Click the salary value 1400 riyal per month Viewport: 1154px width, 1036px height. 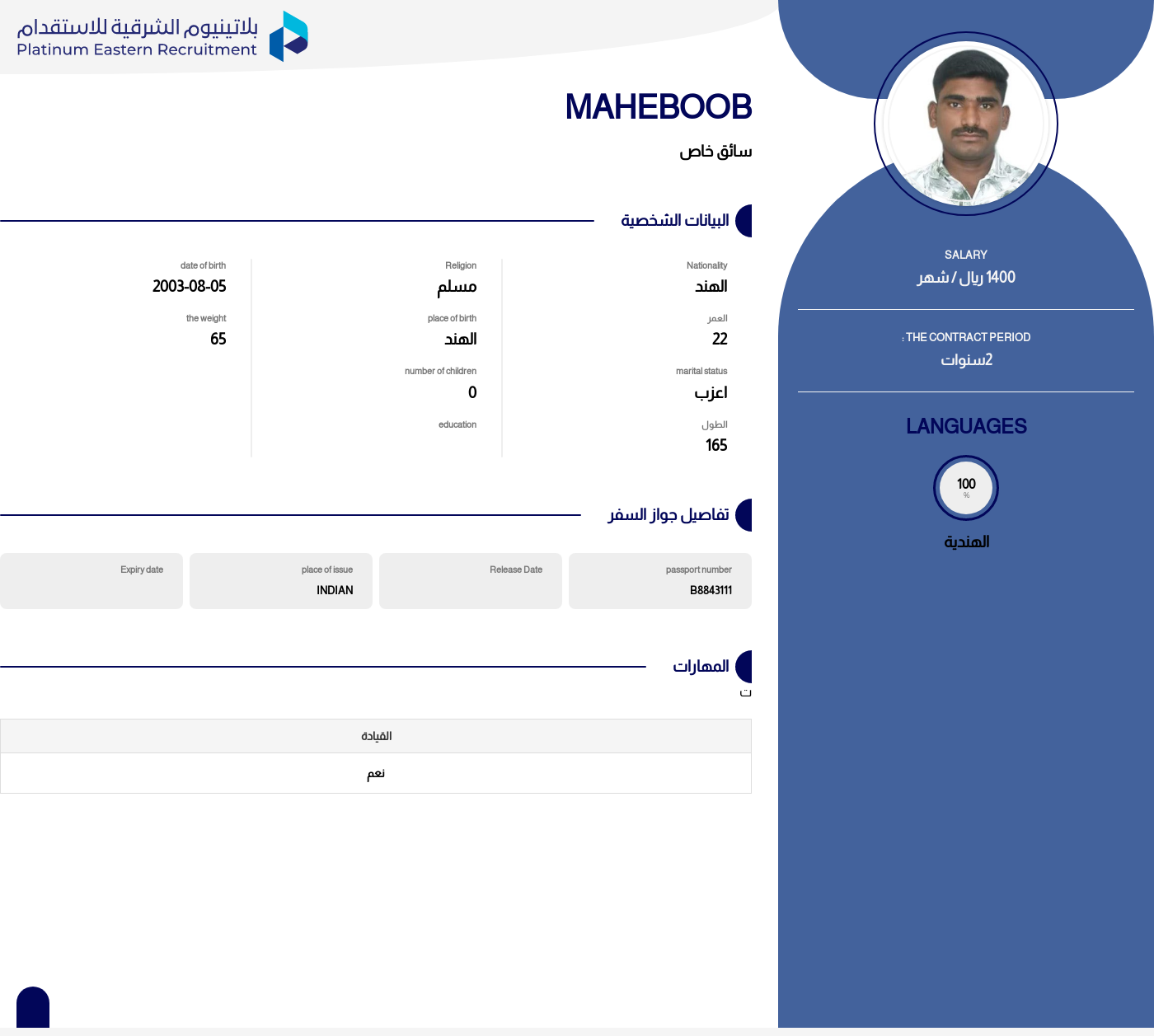coord(966,278)
